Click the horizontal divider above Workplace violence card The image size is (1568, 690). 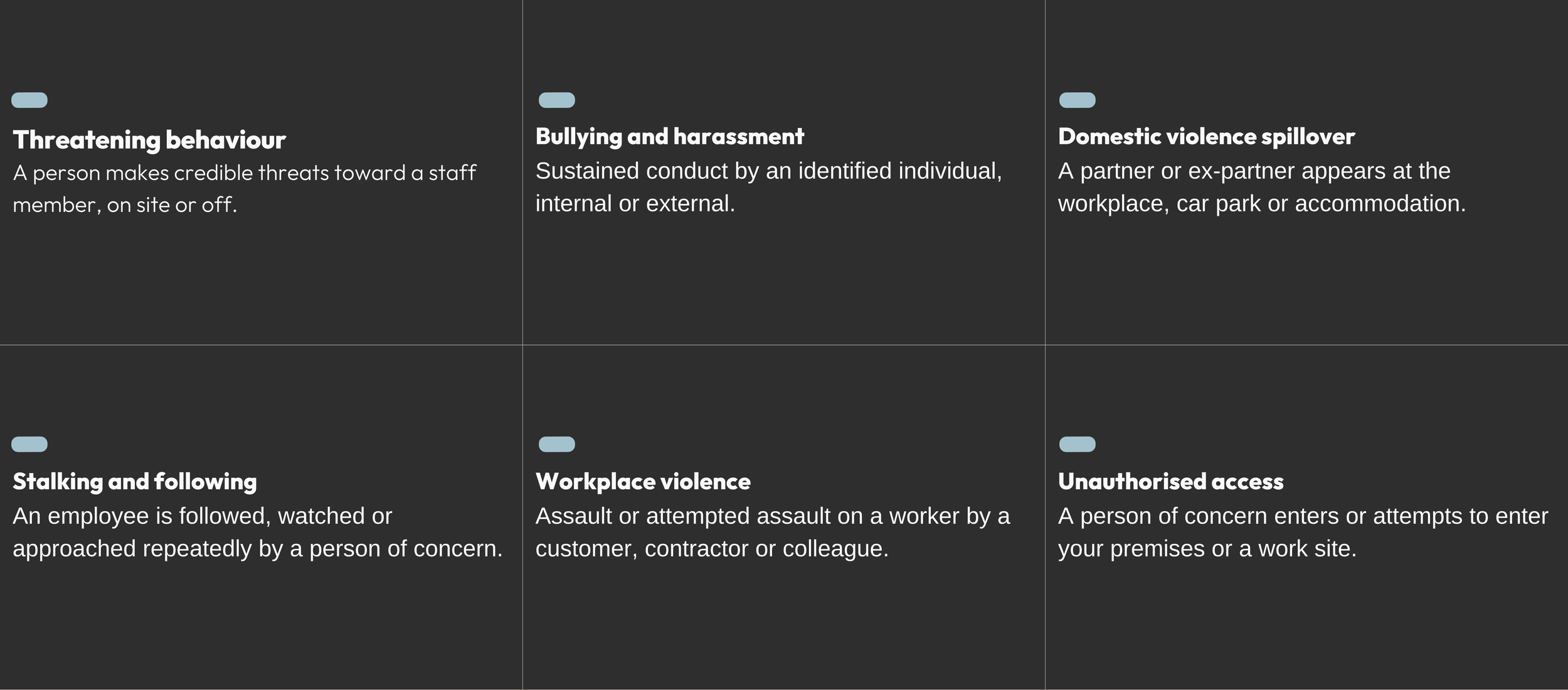click(x=784, y=345)
